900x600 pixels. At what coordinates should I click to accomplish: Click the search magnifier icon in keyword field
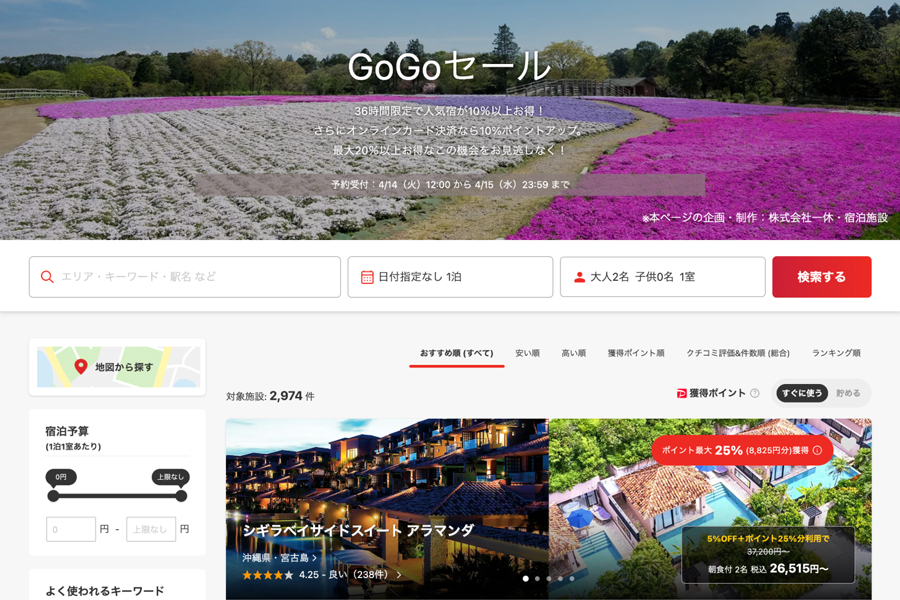(x=47, y=277)
